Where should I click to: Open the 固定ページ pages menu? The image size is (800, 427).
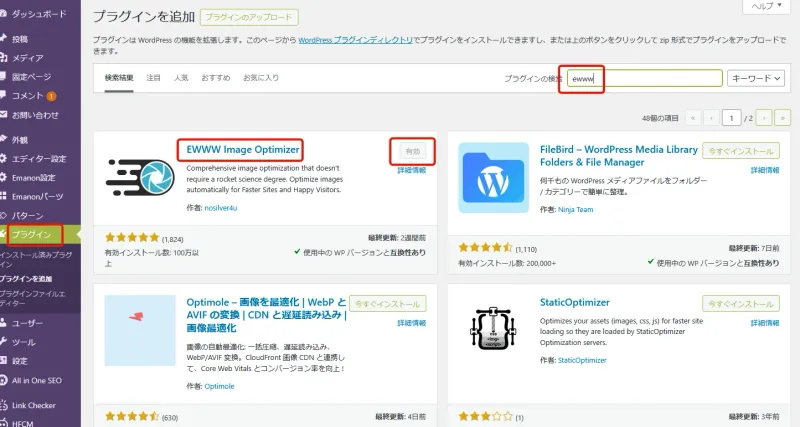tap(32, 77)
